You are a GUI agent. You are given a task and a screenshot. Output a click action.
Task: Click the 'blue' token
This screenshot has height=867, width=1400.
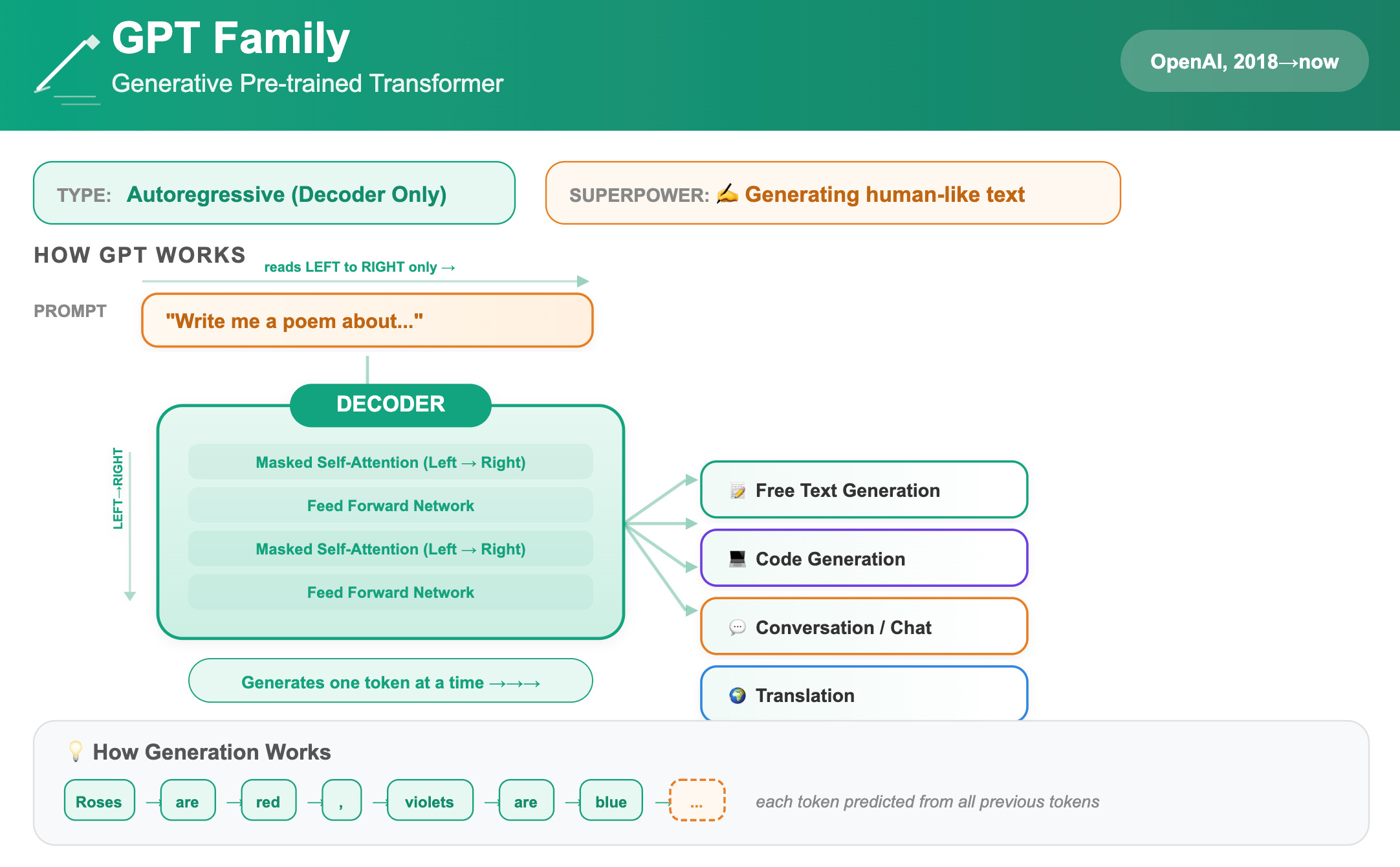click(611, 800)
